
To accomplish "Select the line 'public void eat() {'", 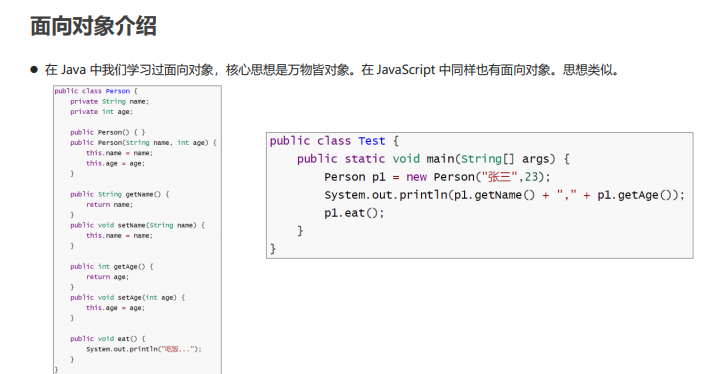I will [x=108, y=339].
